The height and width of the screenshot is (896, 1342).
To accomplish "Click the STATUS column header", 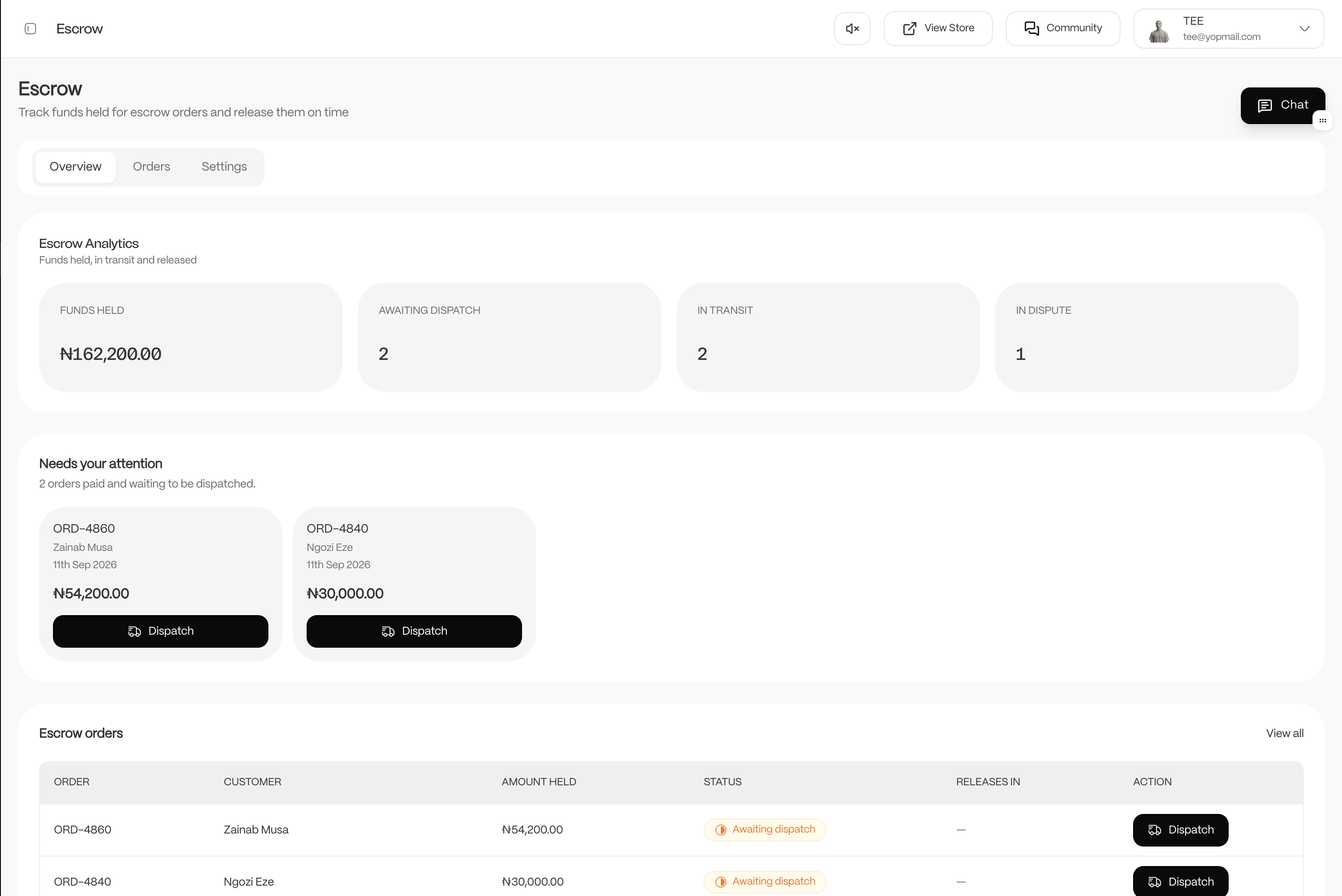I will pyautogui.click(x=722, y=782).
